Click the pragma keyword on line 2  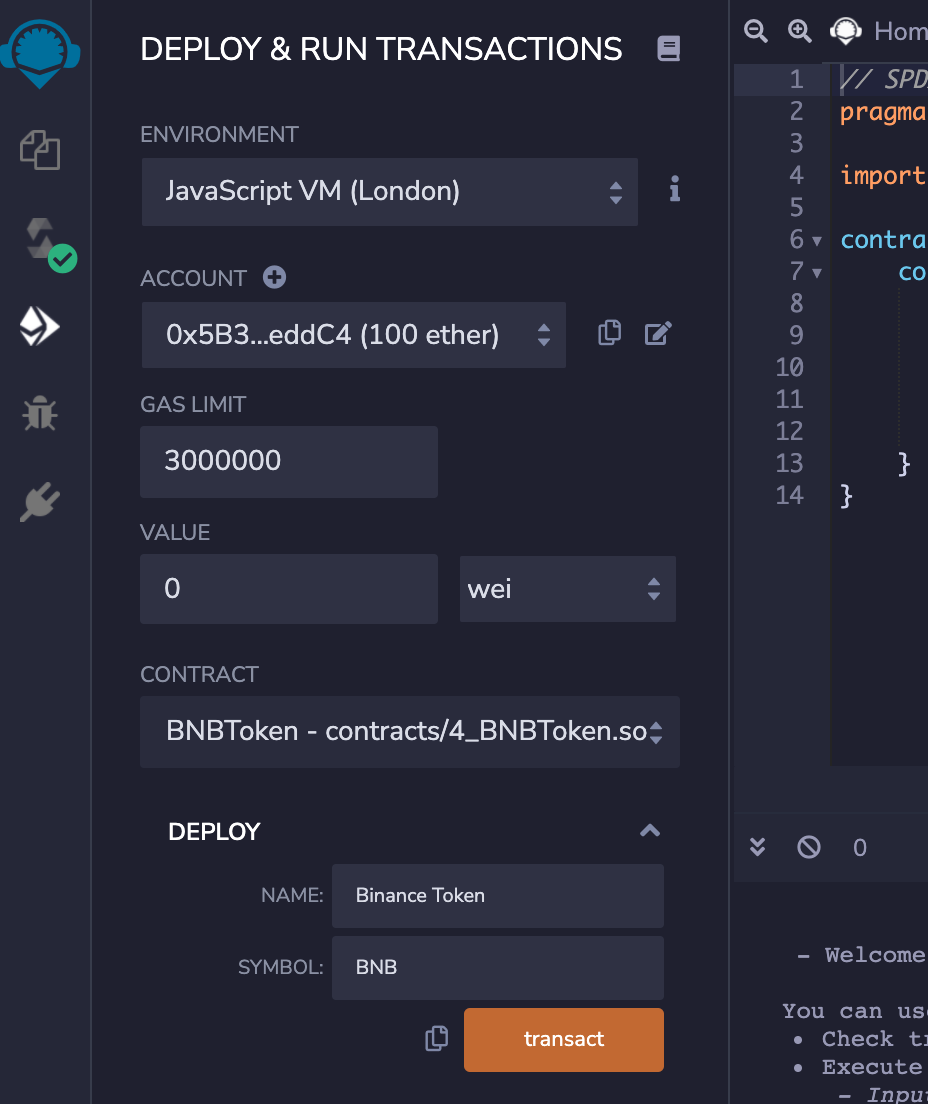point(883,112)
